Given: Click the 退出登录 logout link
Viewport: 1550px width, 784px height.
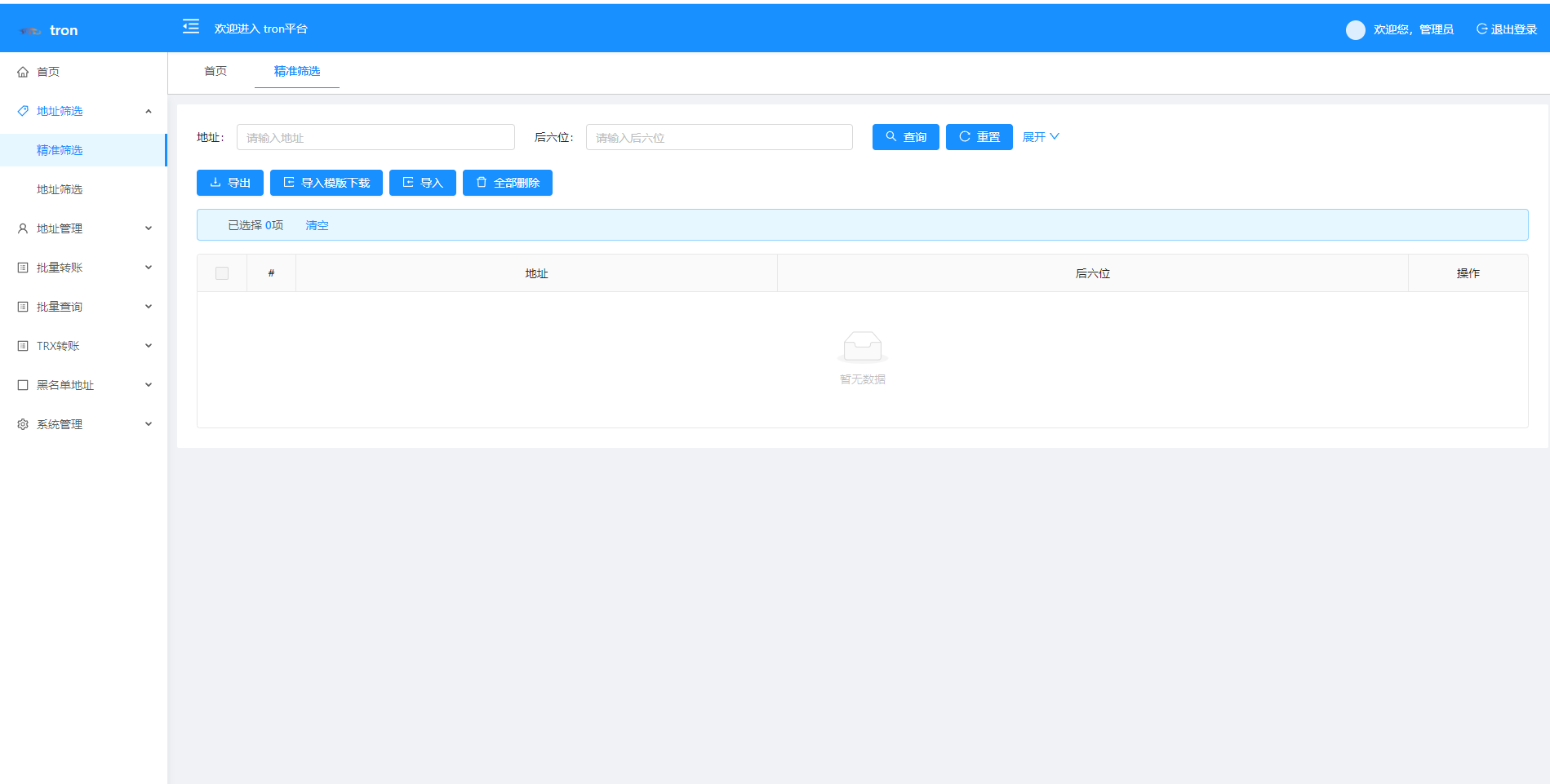Looking at the screenshot, I should coord(1507,29).
